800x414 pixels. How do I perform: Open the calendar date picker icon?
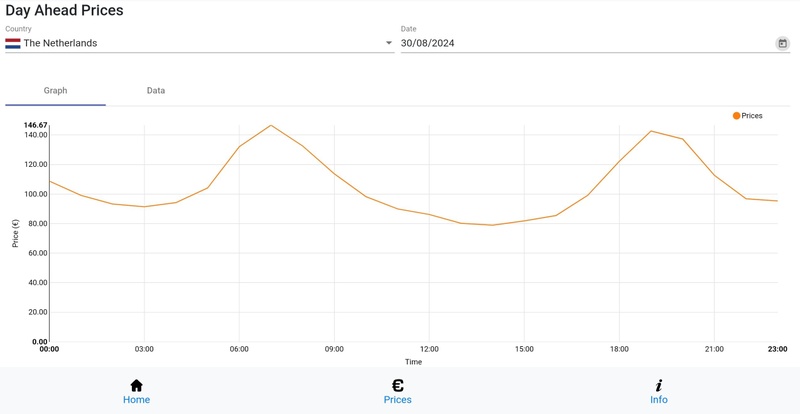tap(782, 43)
